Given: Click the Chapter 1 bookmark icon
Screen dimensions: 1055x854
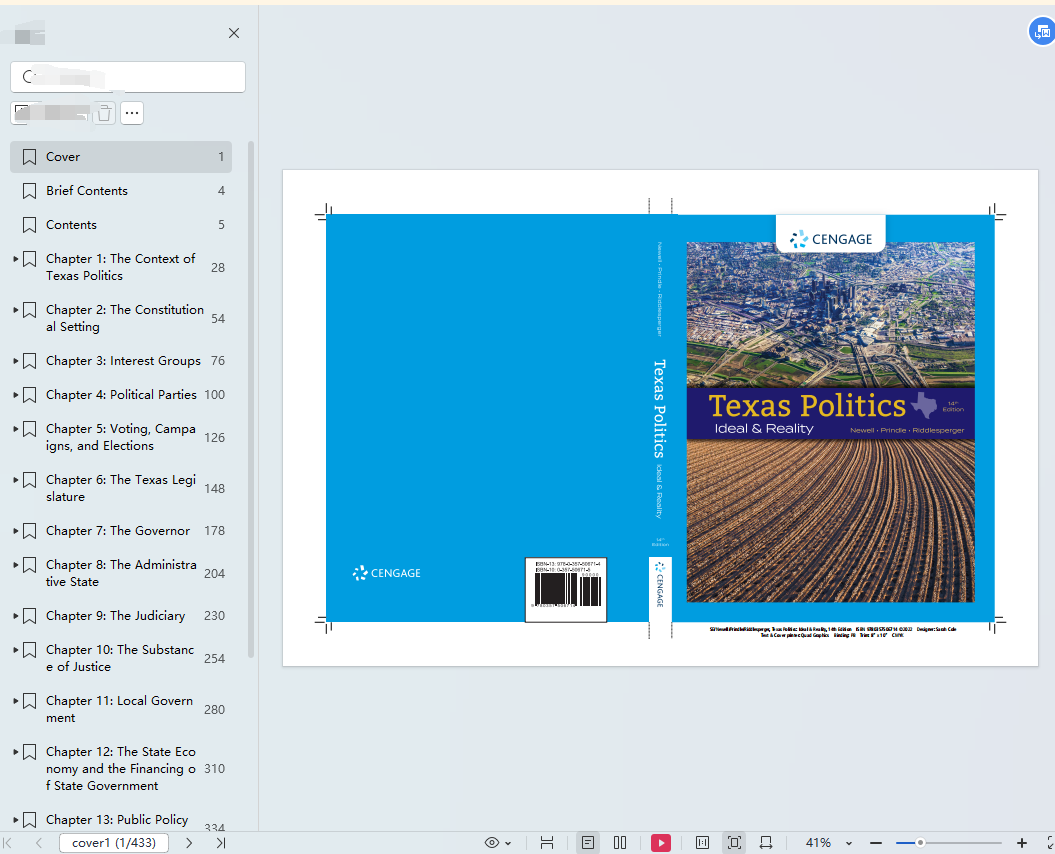Looking at the screenshot, I should pyautogui.click(x=30, y=259).
